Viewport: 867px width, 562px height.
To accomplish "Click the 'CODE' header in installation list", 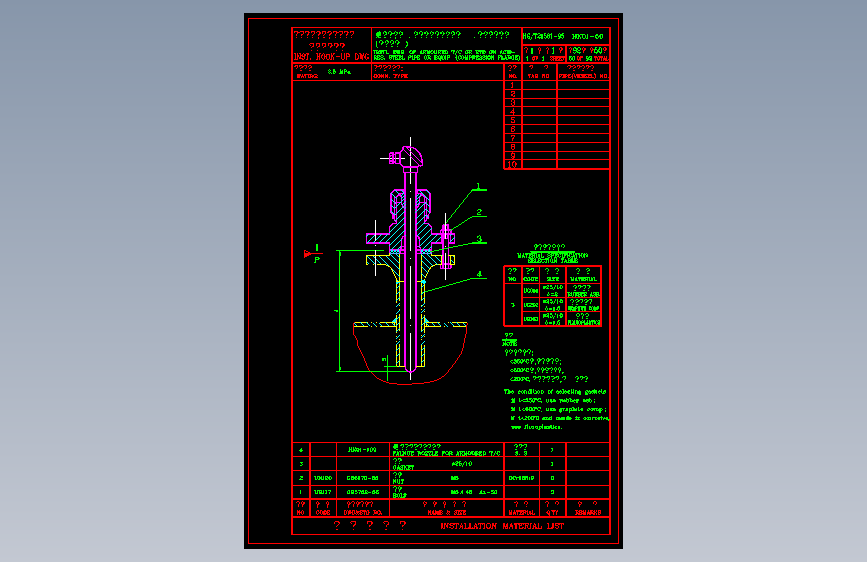I will point(323,513).
